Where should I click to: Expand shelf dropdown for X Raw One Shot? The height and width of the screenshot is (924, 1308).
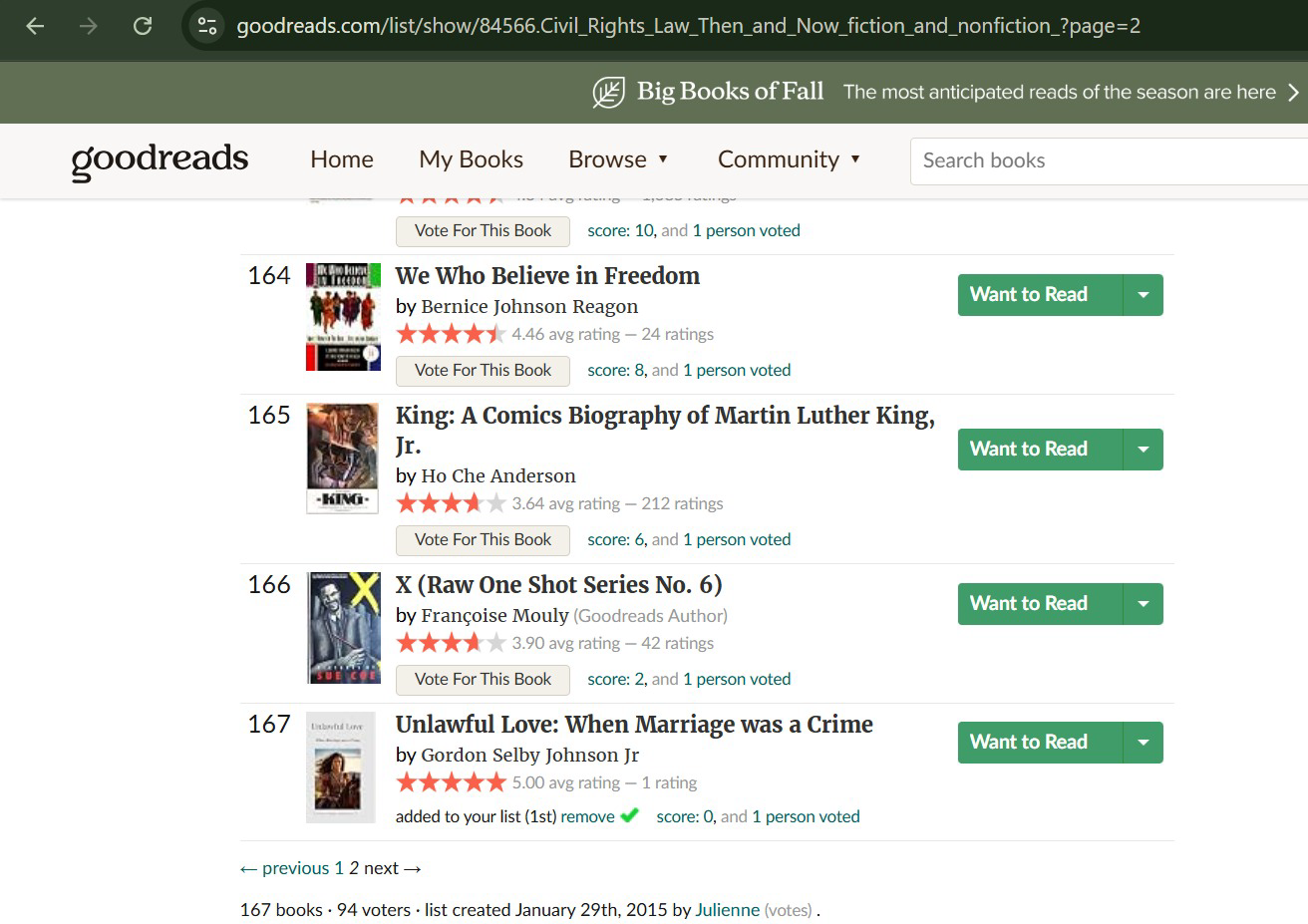point(1144,604)
